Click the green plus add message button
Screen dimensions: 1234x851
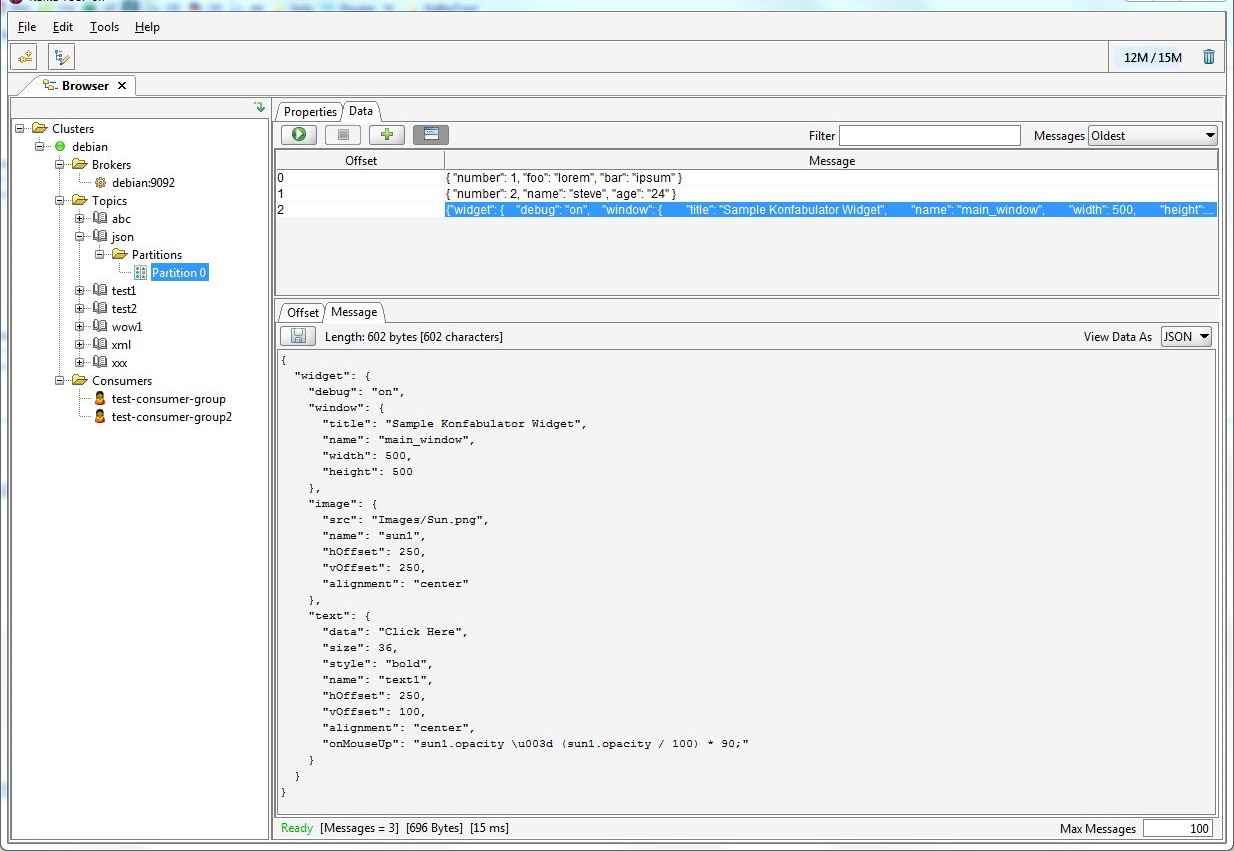coord(387,135)
